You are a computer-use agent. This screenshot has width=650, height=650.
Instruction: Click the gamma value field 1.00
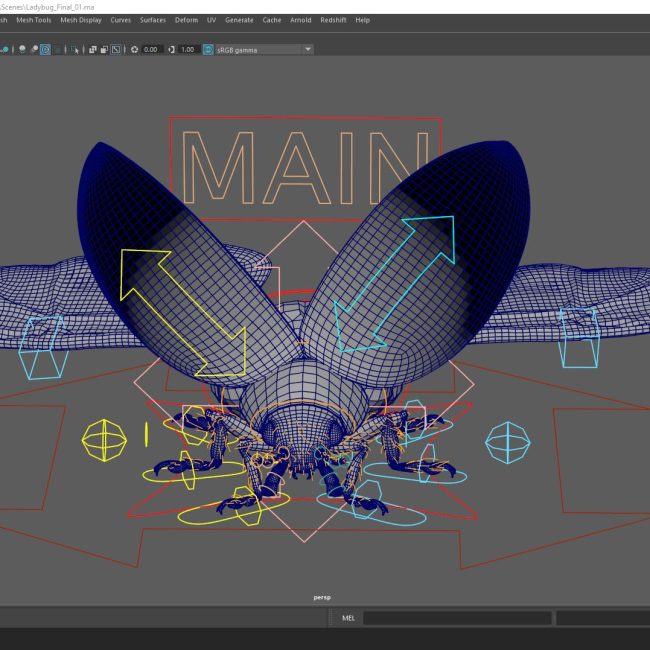(x=189, y=50)
